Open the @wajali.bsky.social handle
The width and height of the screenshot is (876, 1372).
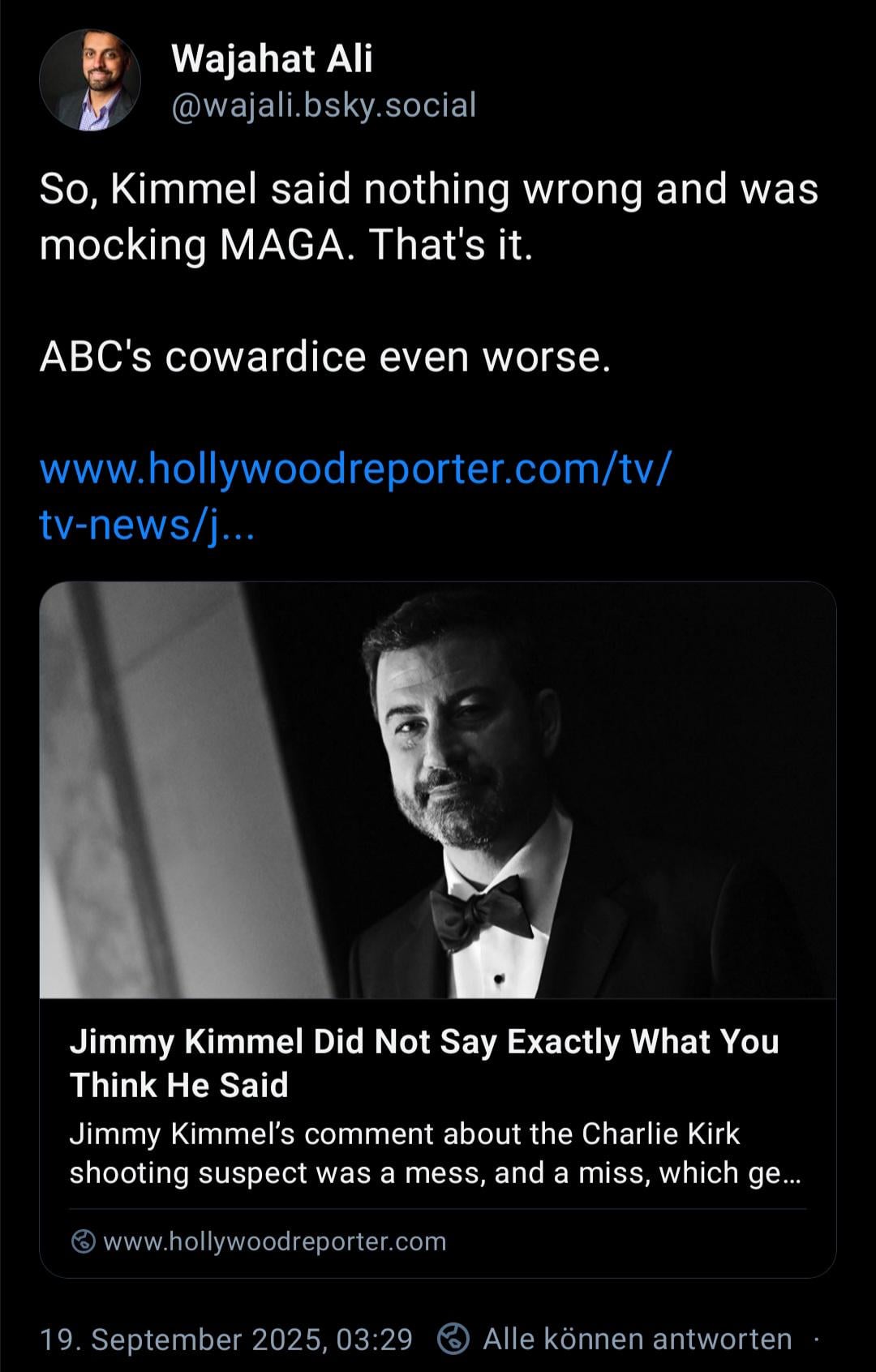(324, 105)
